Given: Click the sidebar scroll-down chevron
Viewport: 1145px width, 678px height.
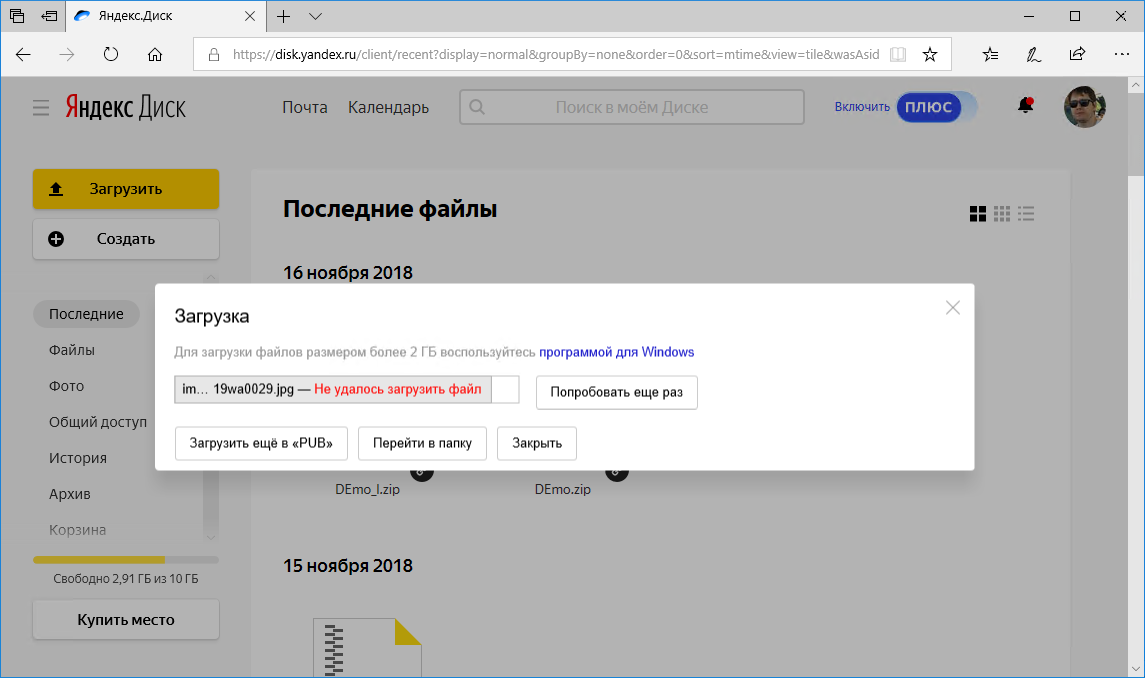Looking at the screenshot, I should click(211, 537).
